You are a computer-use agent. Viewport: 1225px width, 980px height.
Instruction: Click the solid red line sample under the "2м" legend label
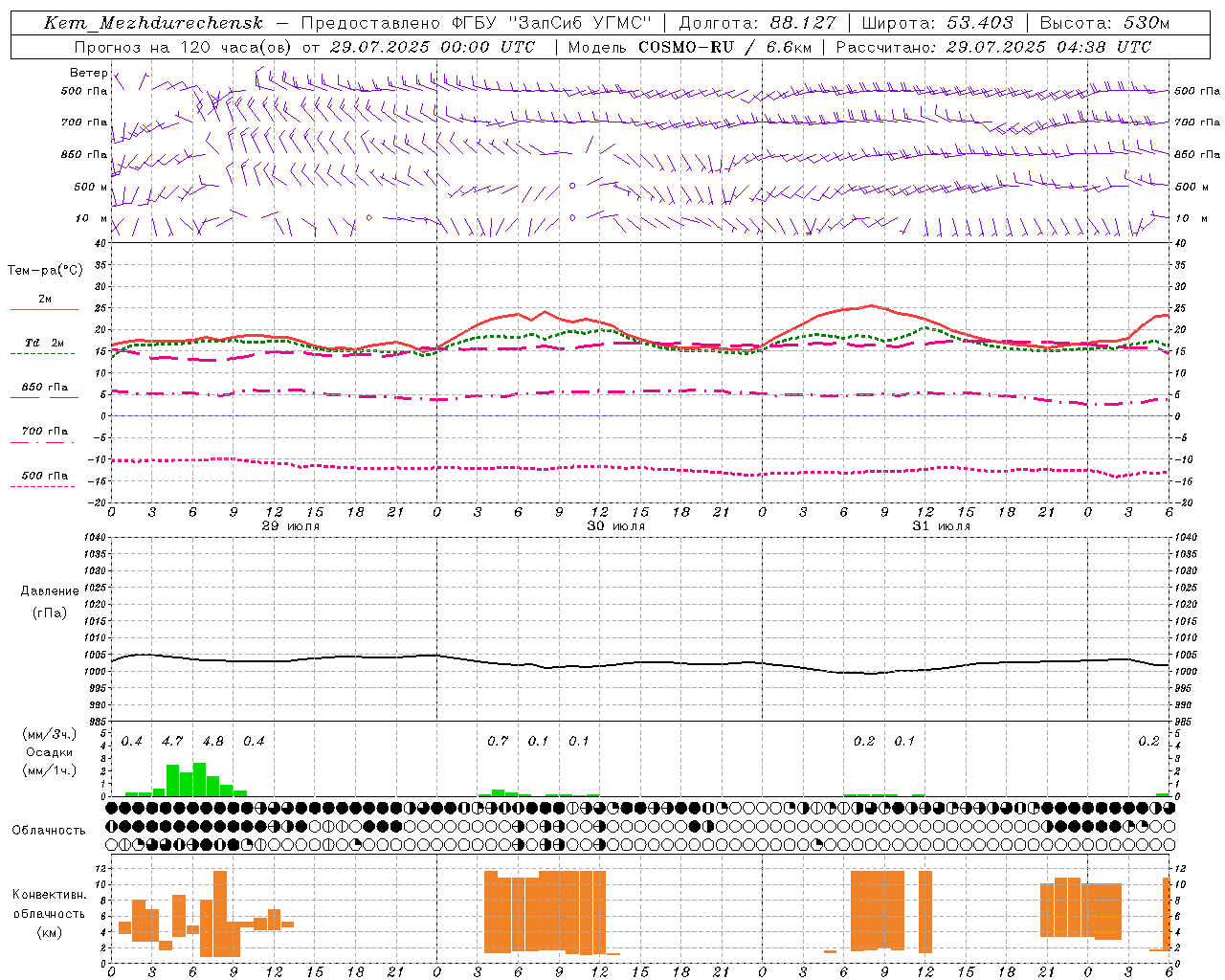point(44,310)
